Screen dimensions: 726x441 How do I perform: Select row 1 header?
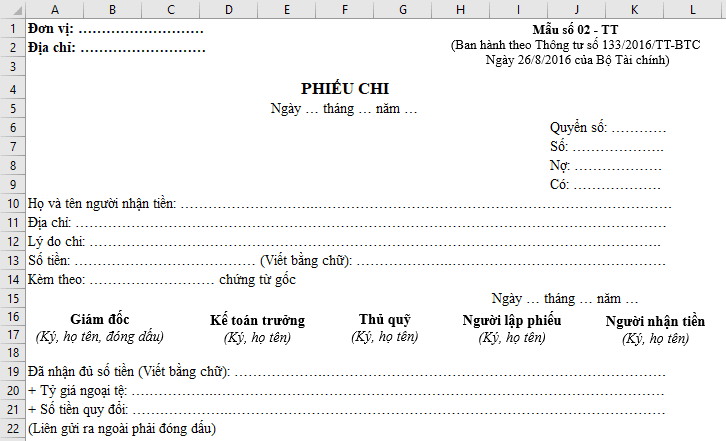coord(13,29)
